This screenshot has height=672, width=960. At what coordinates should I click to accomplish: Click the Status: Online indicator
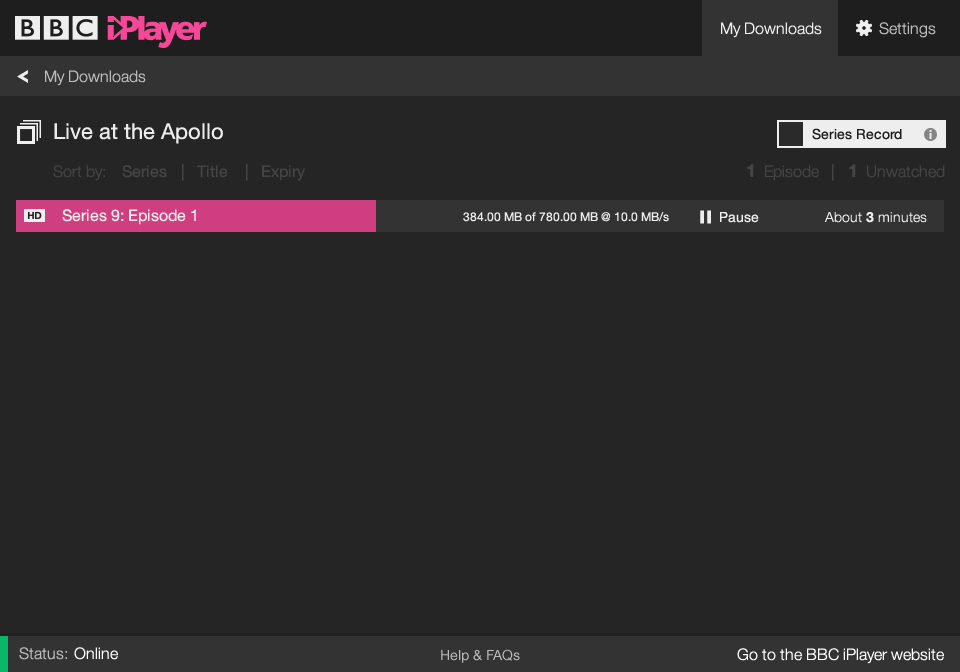[x=68, y=654]
